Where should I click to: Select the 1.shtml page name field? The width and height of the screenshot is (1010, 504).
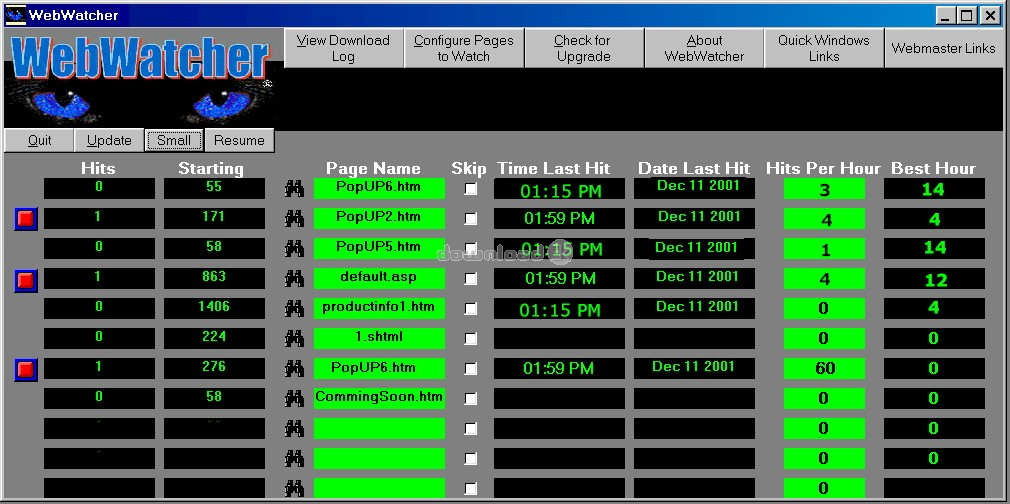(x=379, y=338)
